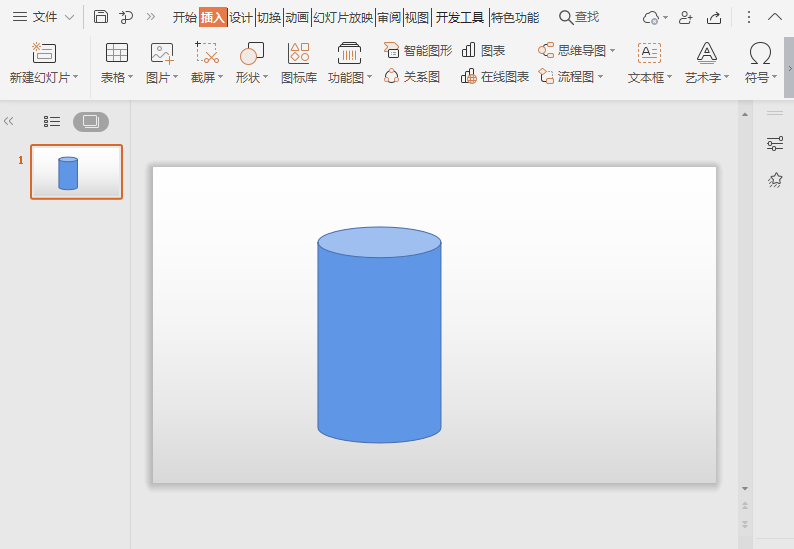794x549 pixels.
Task: Click the Save icon in quick toolbar
Action: coord(101,17)
